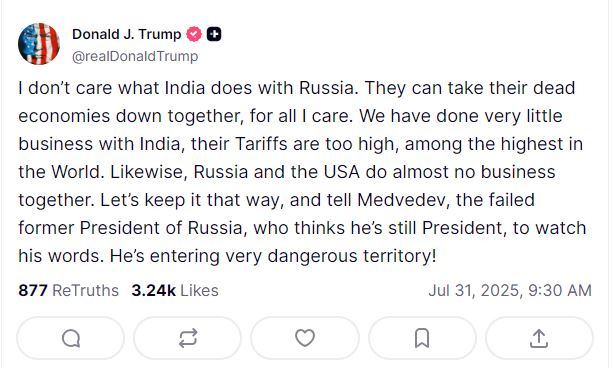This screenshot has height=368, width=613.
Task: View the 3.24k Likes list
Action: click(175, 291)
